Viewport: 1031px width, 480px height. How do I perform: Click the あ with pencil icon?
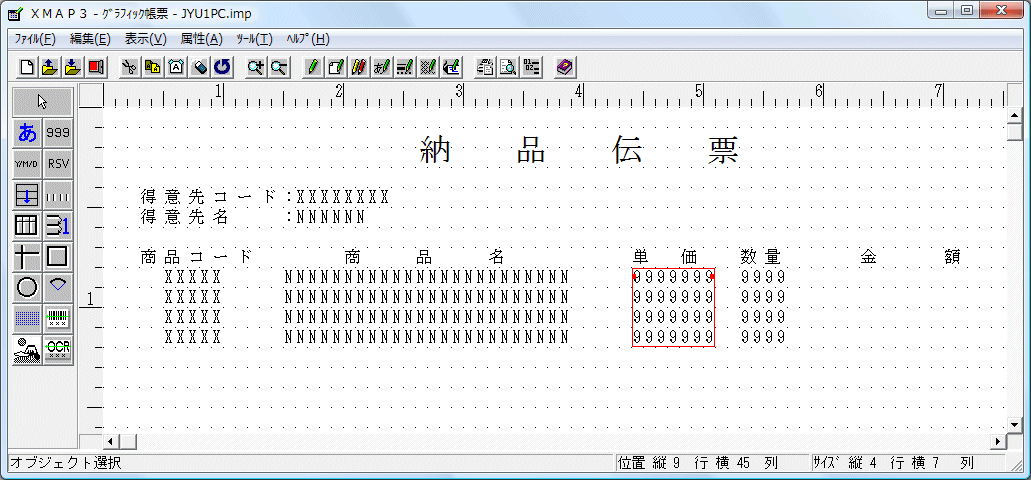point(381,66)
